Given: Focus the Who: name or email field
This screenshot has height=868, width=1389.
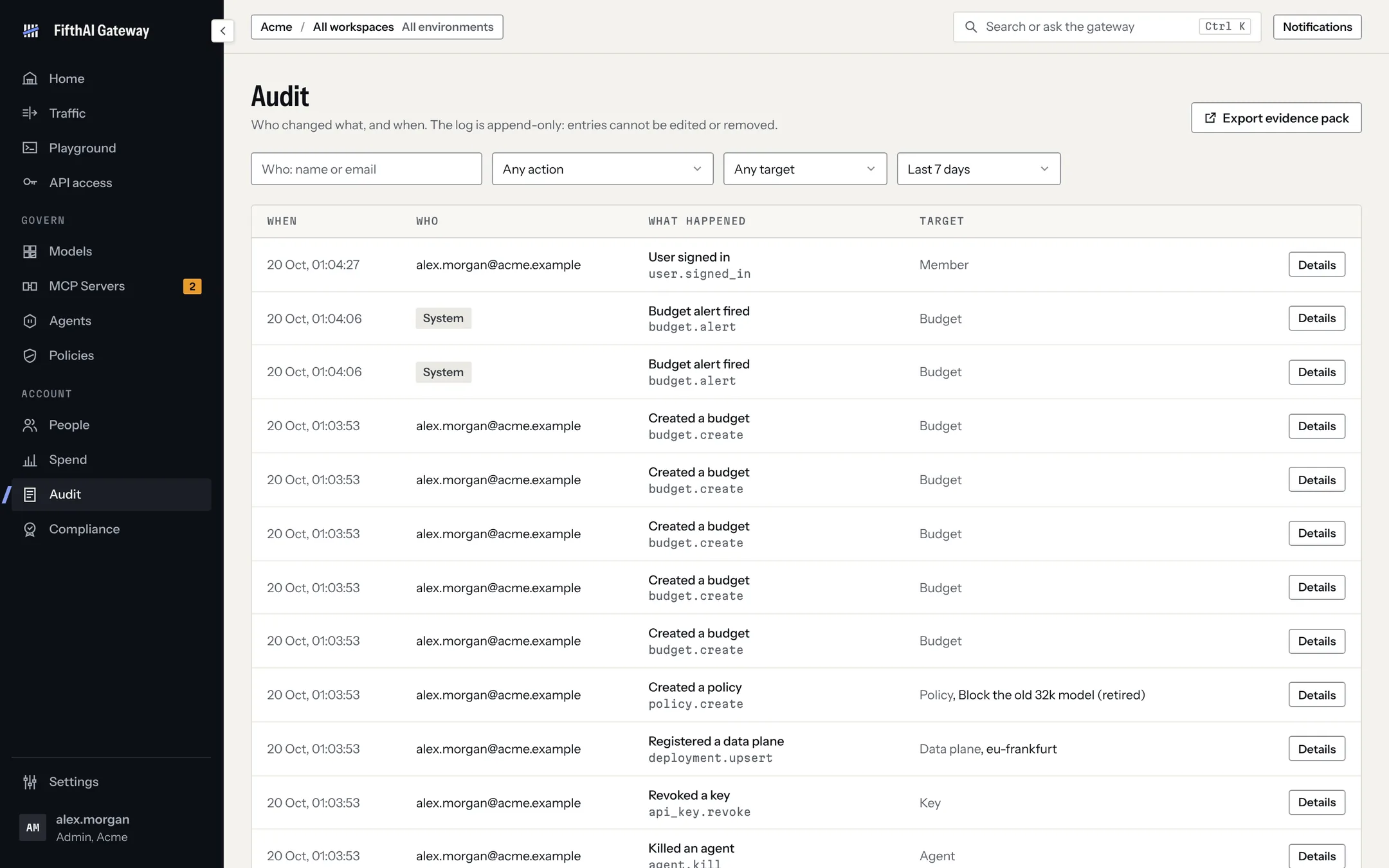Looking at the screenshot, I should tap(367, 169).
